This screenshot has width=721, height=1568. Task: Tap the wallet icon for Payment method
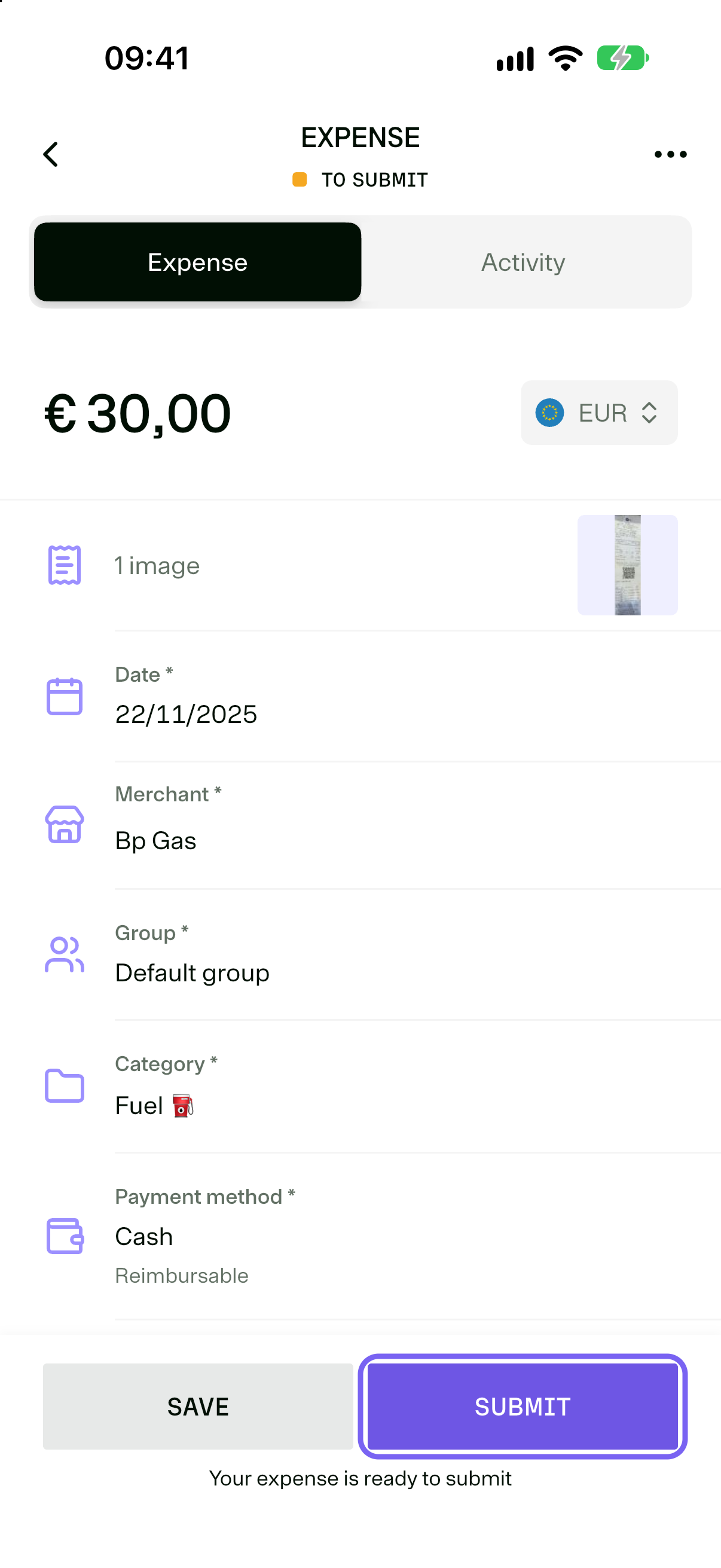coord(65,1236)
